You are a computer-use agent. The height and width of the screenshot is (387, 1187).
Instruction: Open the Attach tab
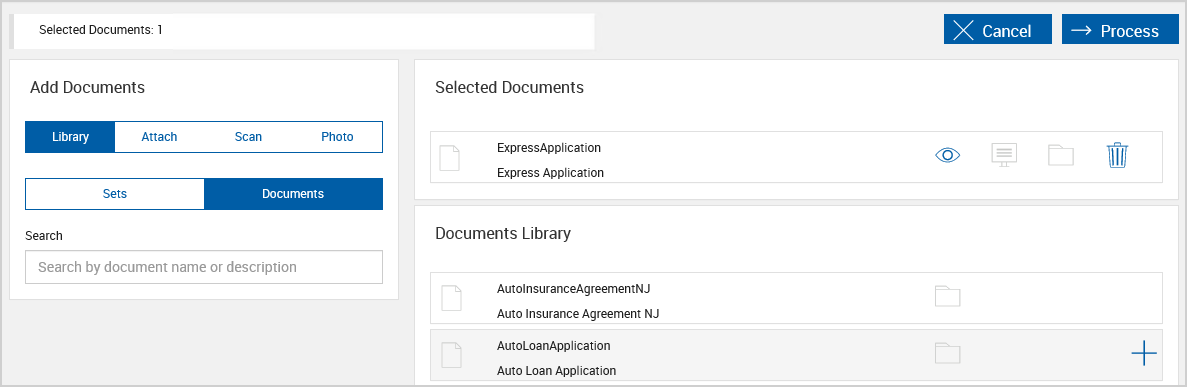[159, 137]
